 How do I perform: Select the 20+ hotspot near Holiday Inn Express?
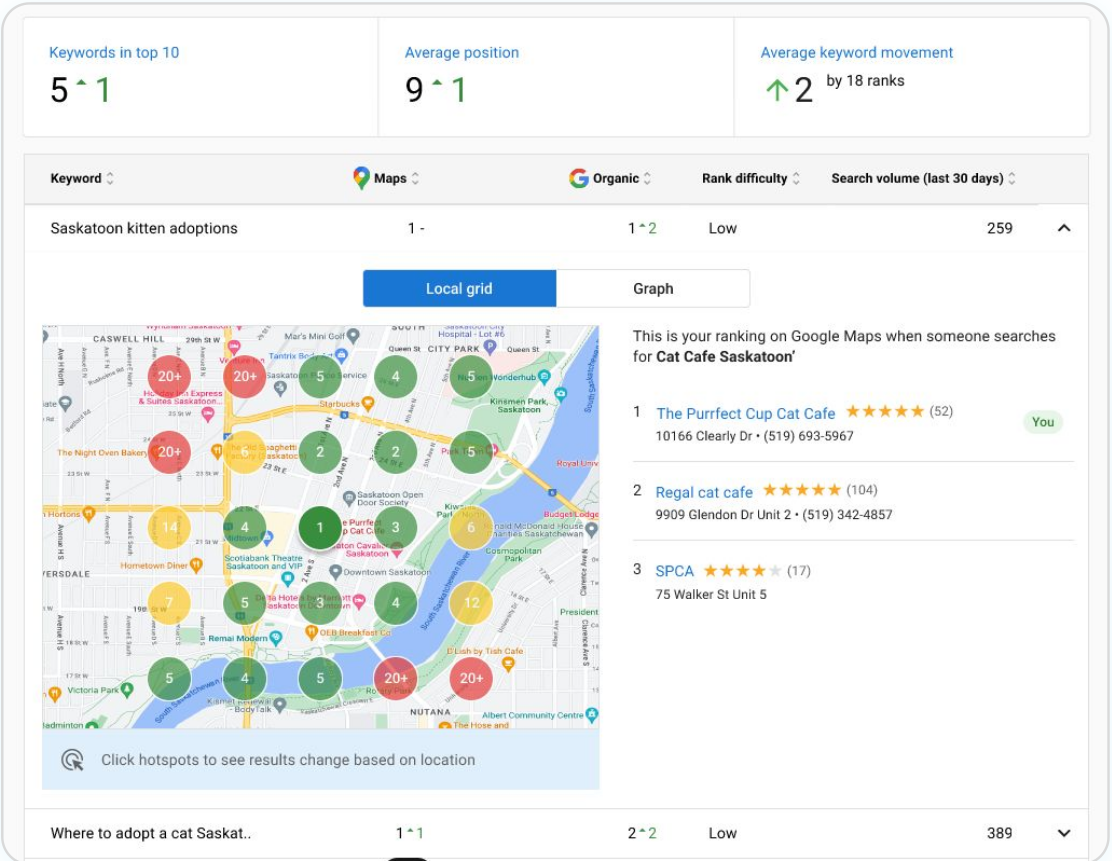pyautogui.click(x=169, y=376)
